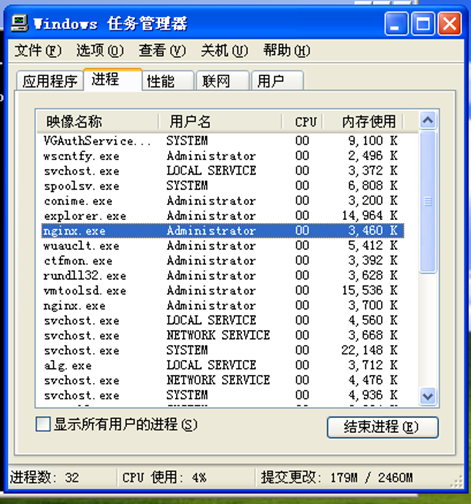Viewport: 471px width, 504px height.
Task: Click the scrollbar down arrow
Action: point(428,397)
